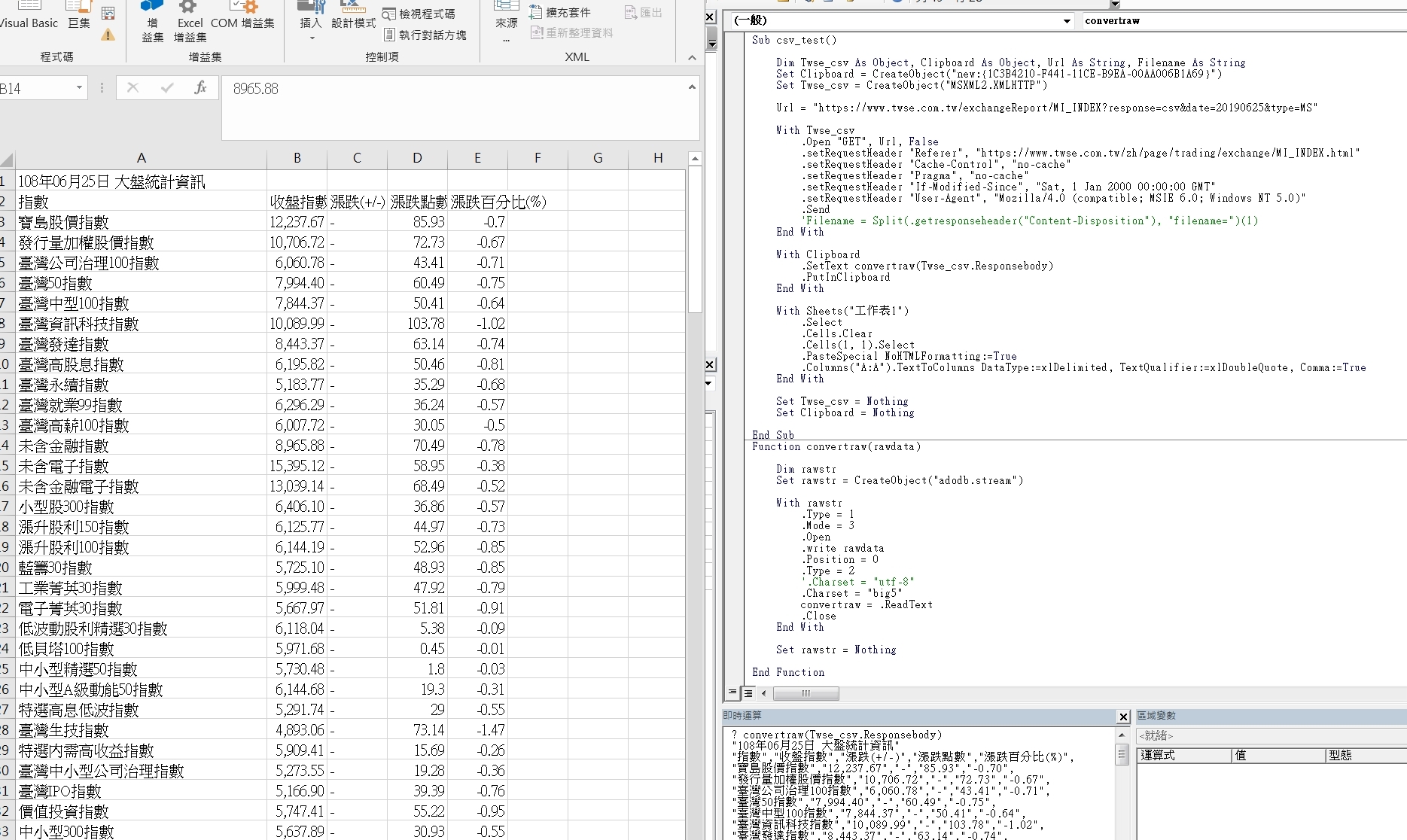Image resolution: width=1407 pixels, height=840 pixels.
Task: Open macro security warning icon
Action: tap(108, 35)
